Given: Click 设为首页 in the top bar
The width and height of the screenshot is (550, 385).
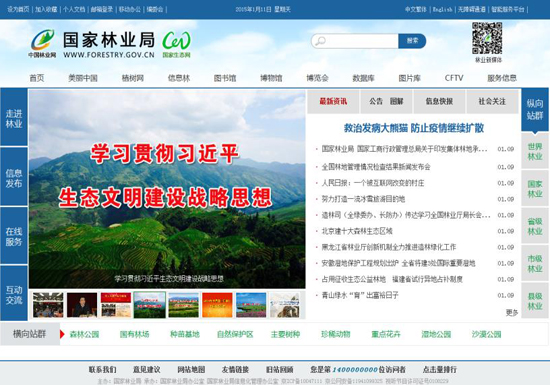Looking at the screenshot, I should tap(18, 9).
